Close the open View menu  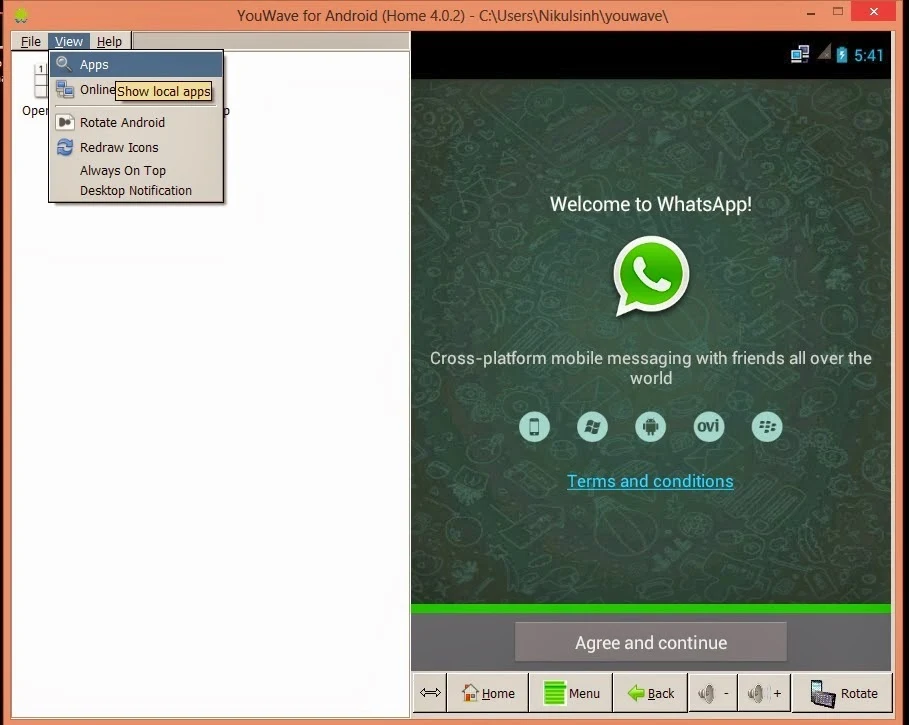69,41
